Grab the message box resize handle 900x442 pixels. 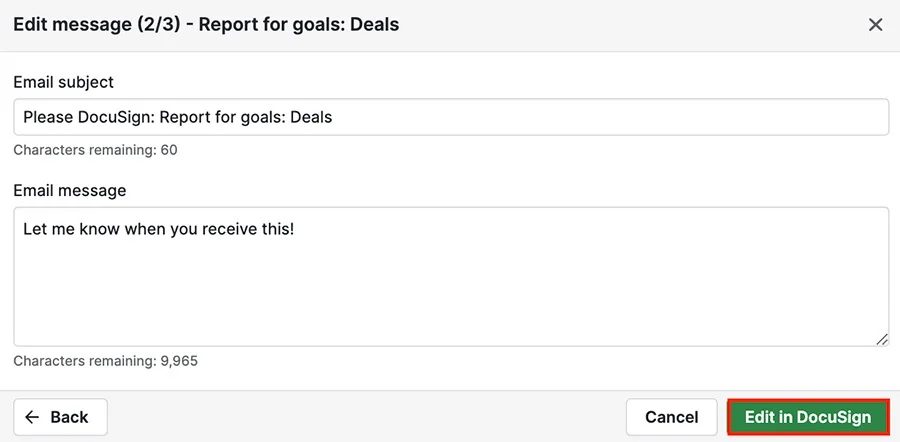(882, 339)
